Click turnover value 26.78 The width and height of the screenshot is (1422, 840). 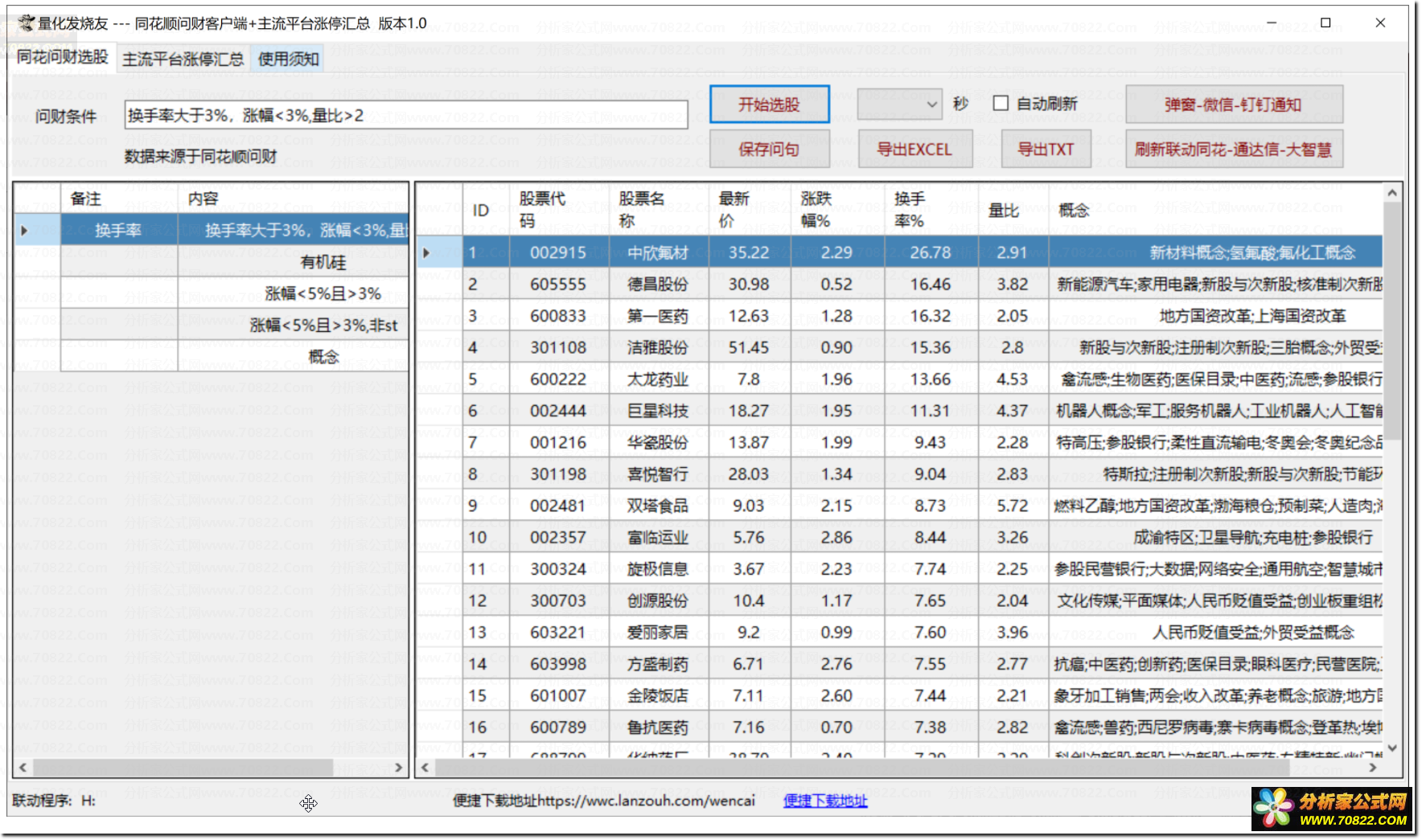click(931, 252)
